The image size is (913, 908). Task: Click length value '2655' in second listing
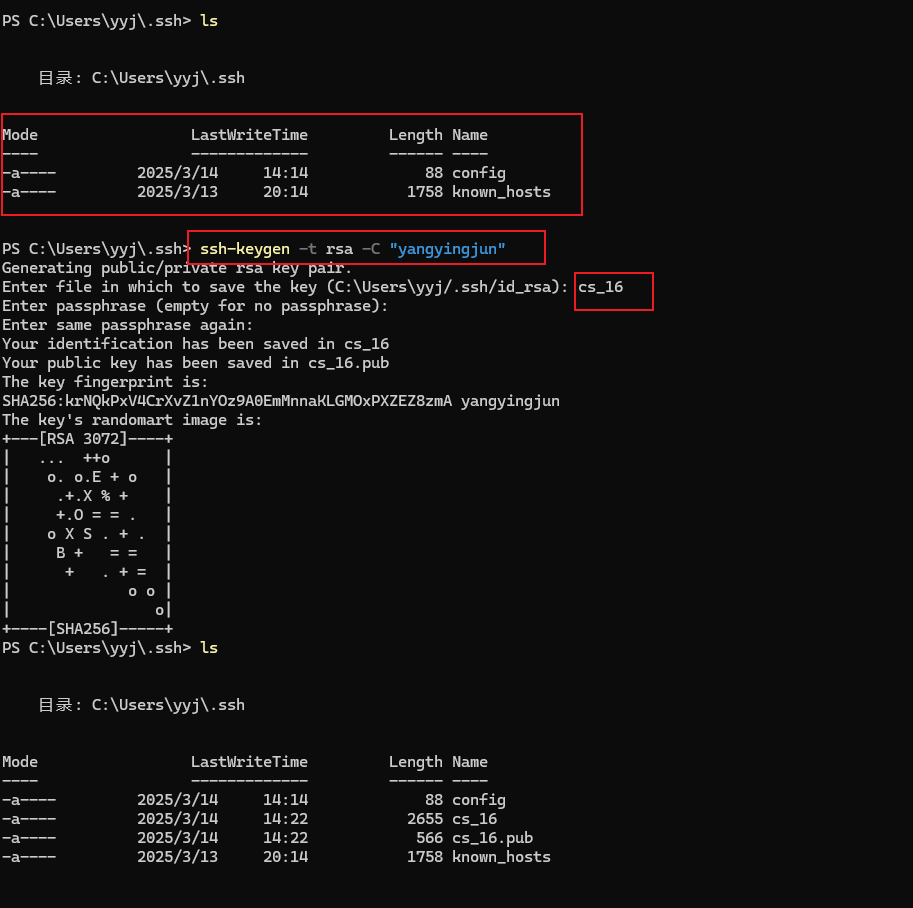[424, 819]
